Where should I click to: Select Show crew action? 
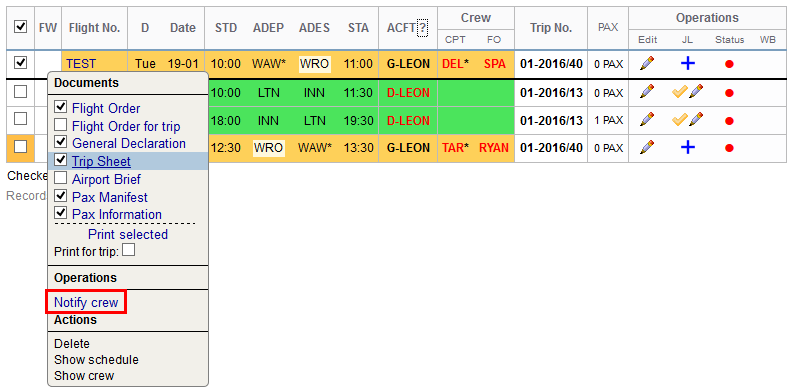[84, 376]
